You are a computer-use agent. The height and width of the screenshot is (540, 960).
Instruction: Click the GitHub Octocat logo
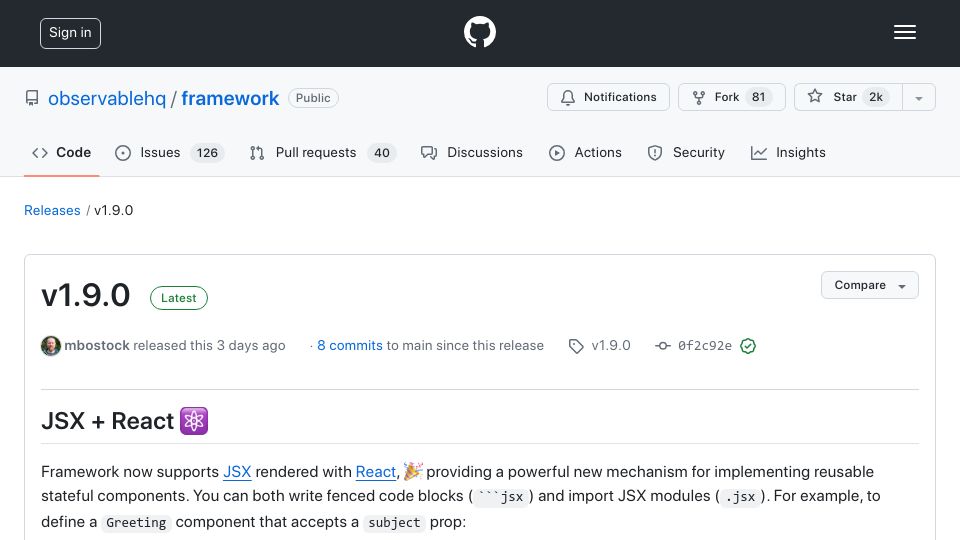coord(479,32)
